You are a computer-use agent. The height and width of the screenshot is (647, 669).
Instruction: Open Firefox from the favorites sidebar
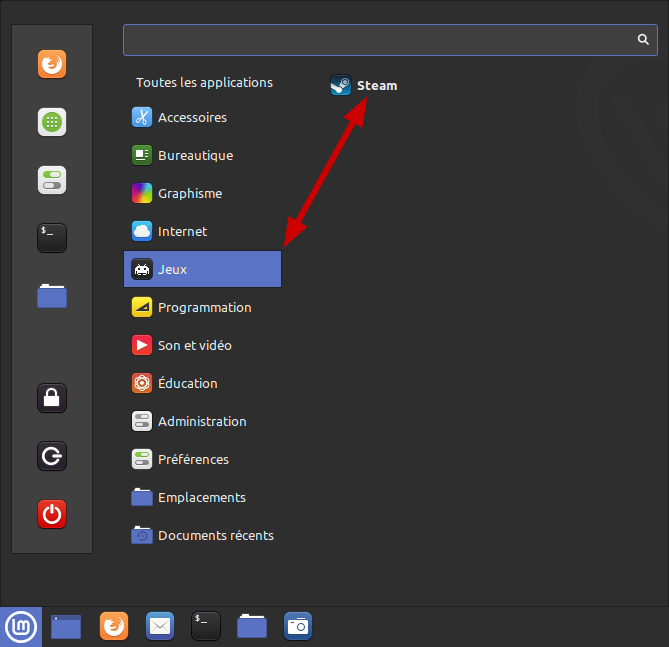(x=52, y=65)
